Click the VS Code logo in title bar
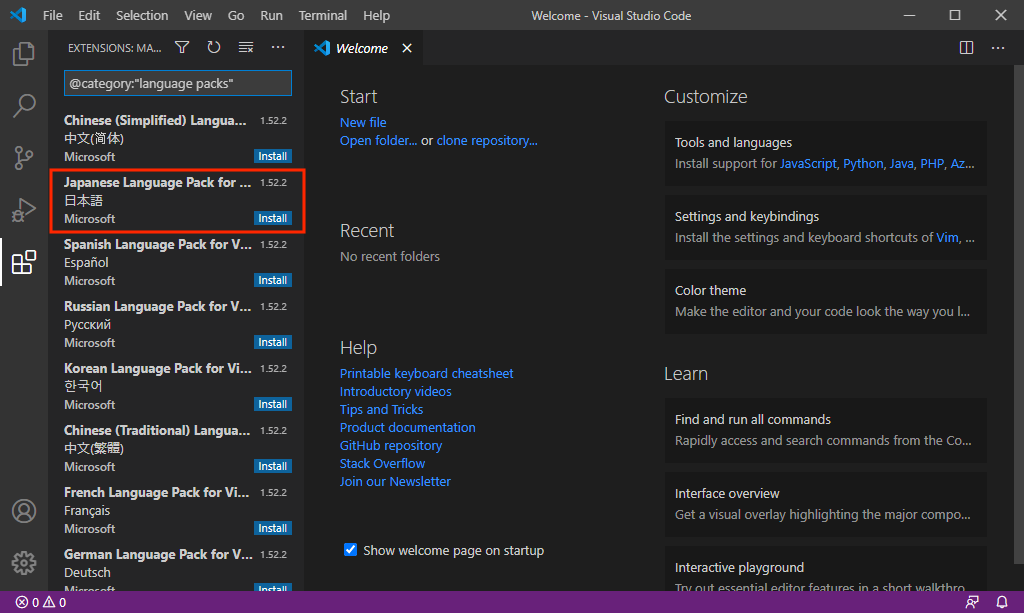Image resolution: width=1024 pixels, height=613 pixels. pos(18,15)
